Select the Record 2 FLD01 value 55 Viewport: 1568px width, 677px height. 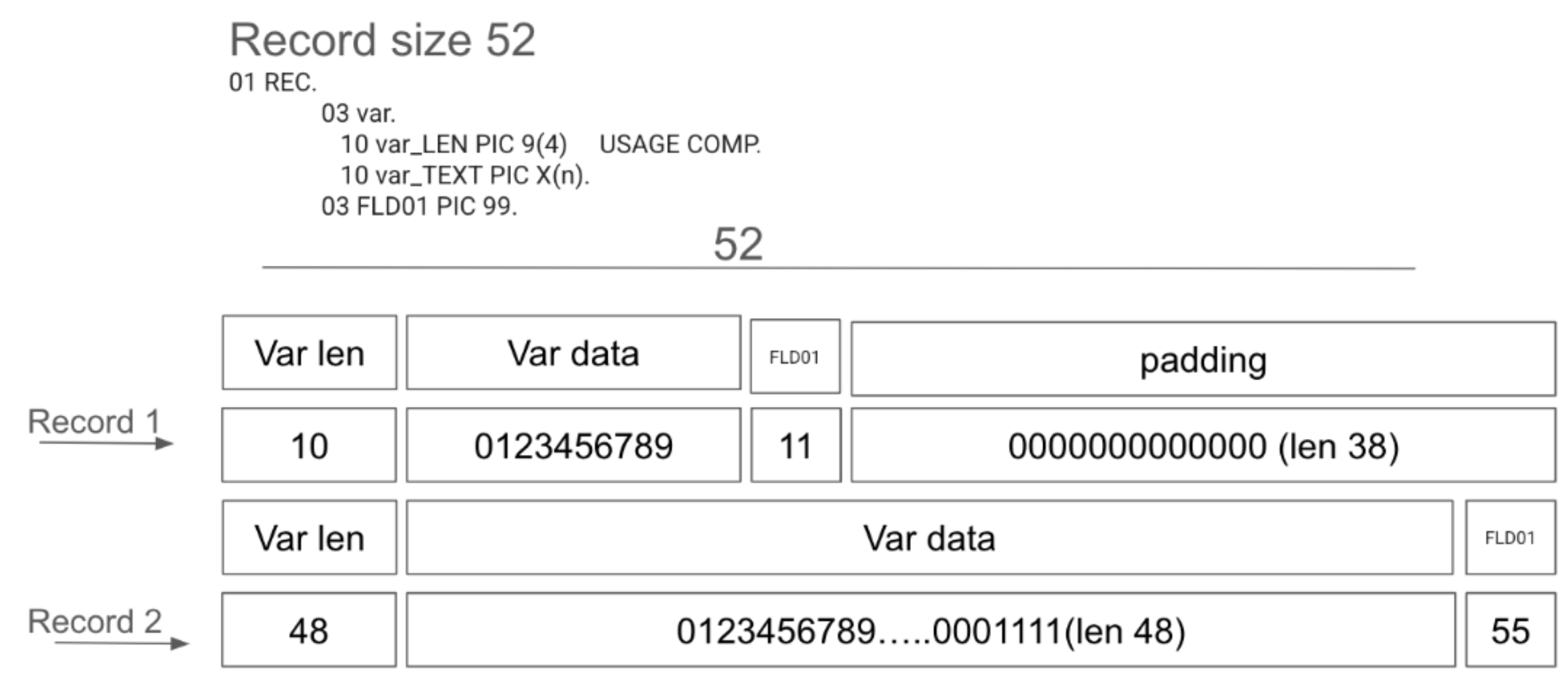(1510, 630)
